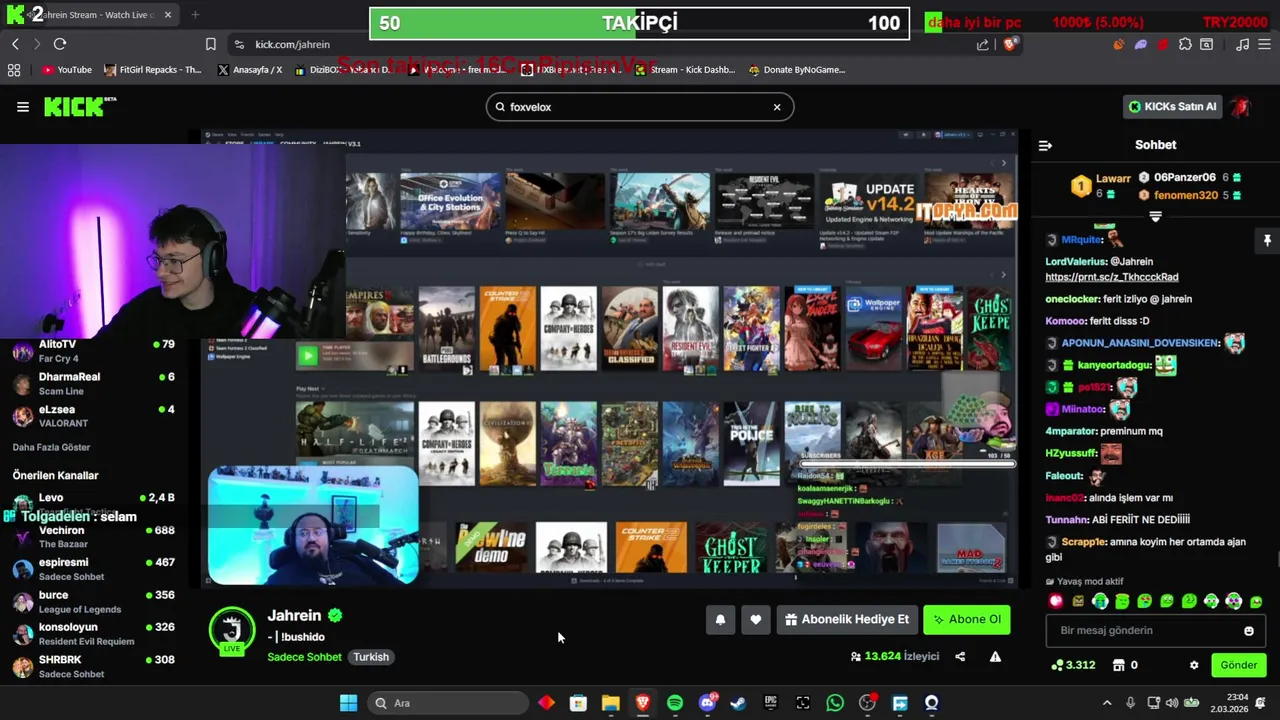1280x720 pixels.
Task: Click the Abone Ol subscribe button
Action: pos(966,620)
